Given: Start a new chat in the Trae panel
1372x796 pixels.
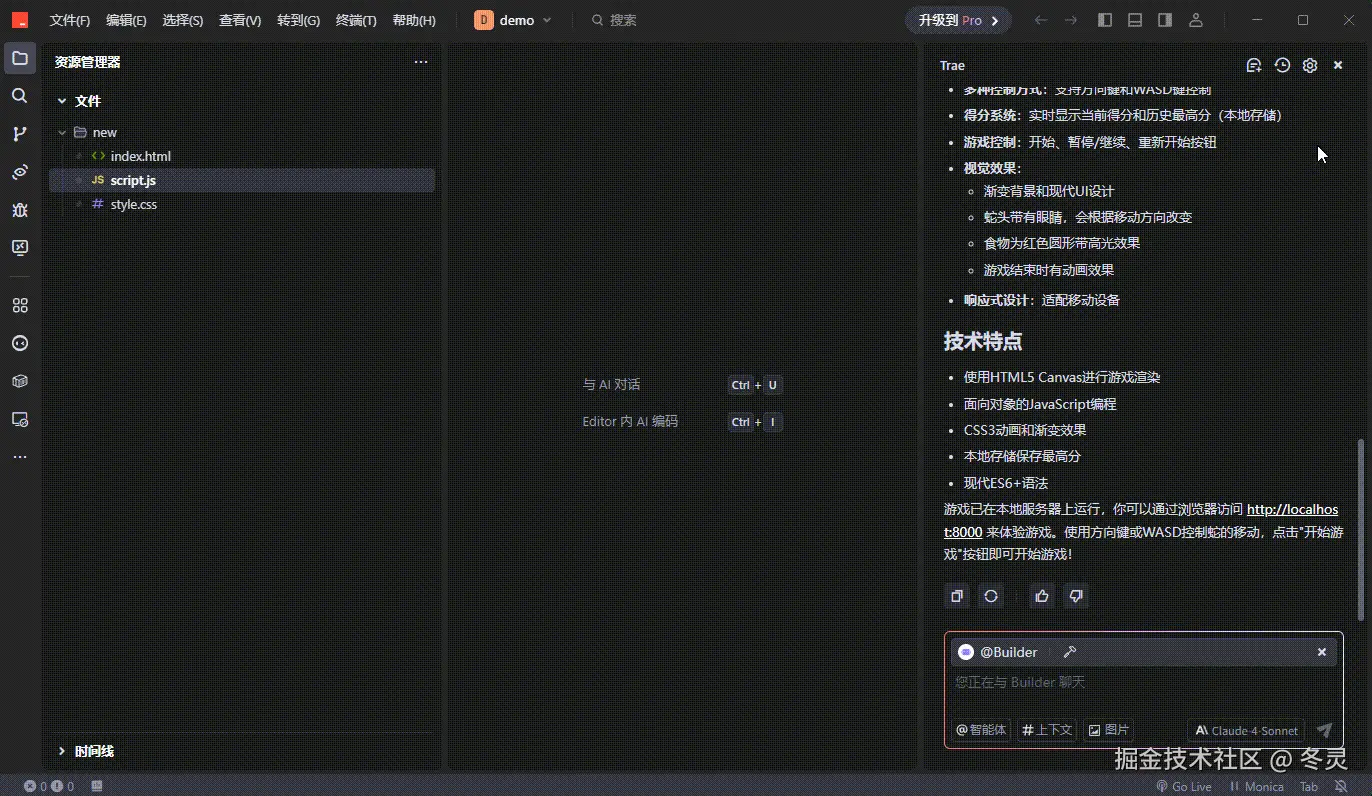Looking at the screenshot, I should [1254, 65].
